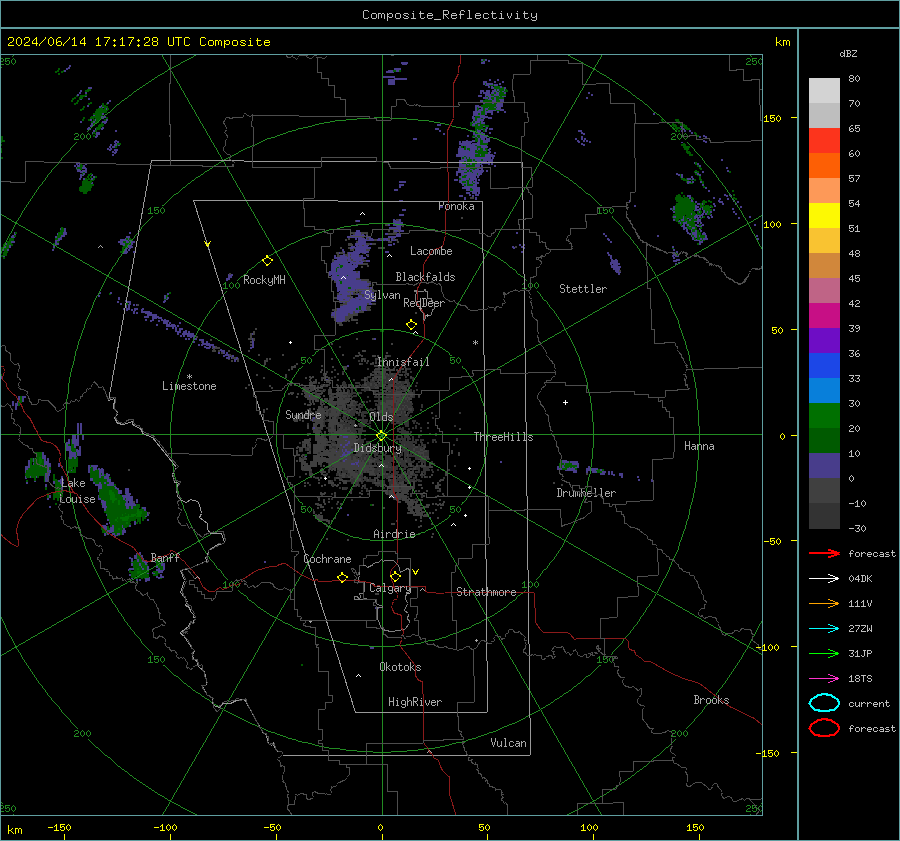Click the Sylvan town label
Viewport: 900px width, 841px height.
point(382,295)
